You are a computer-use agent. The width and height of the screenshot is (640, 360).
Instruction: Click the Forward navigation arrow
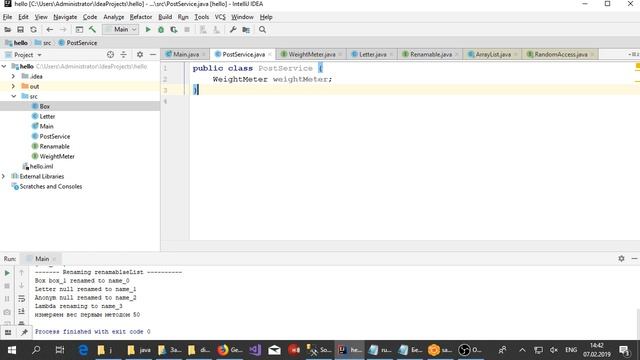[x=62, y=29]
